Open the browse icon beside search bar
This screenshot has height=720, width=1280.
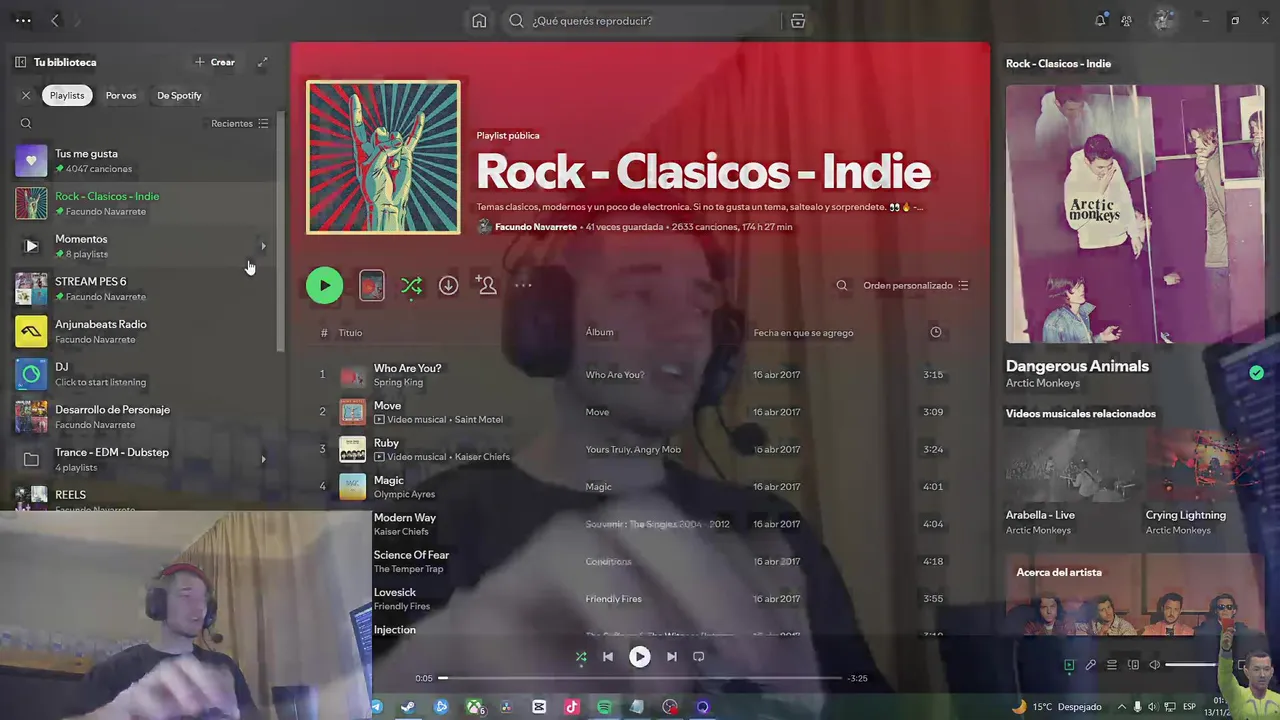click(797, 21)
